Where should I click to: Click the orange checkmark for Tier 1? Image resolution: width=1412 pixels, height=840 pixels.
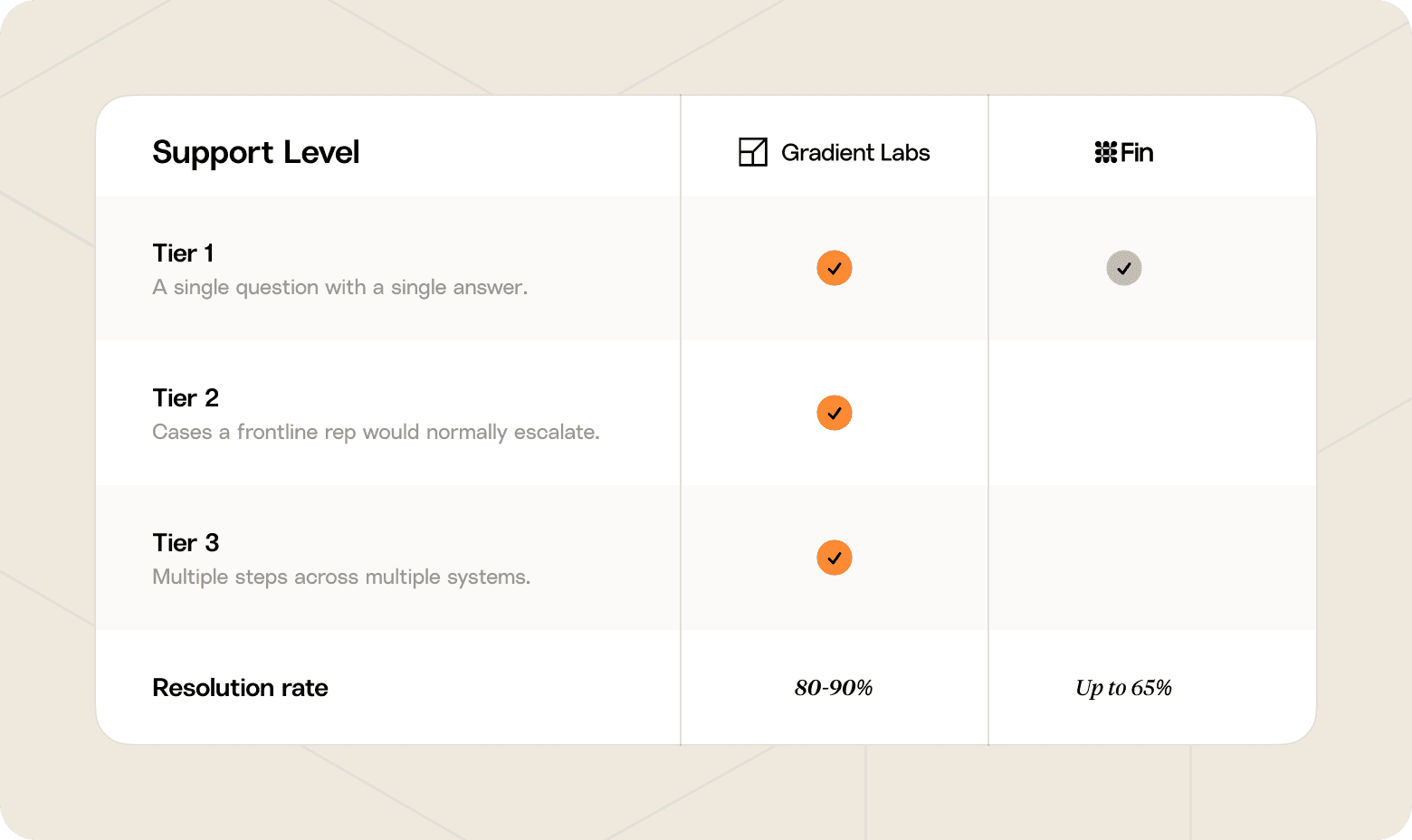(835, 268)
